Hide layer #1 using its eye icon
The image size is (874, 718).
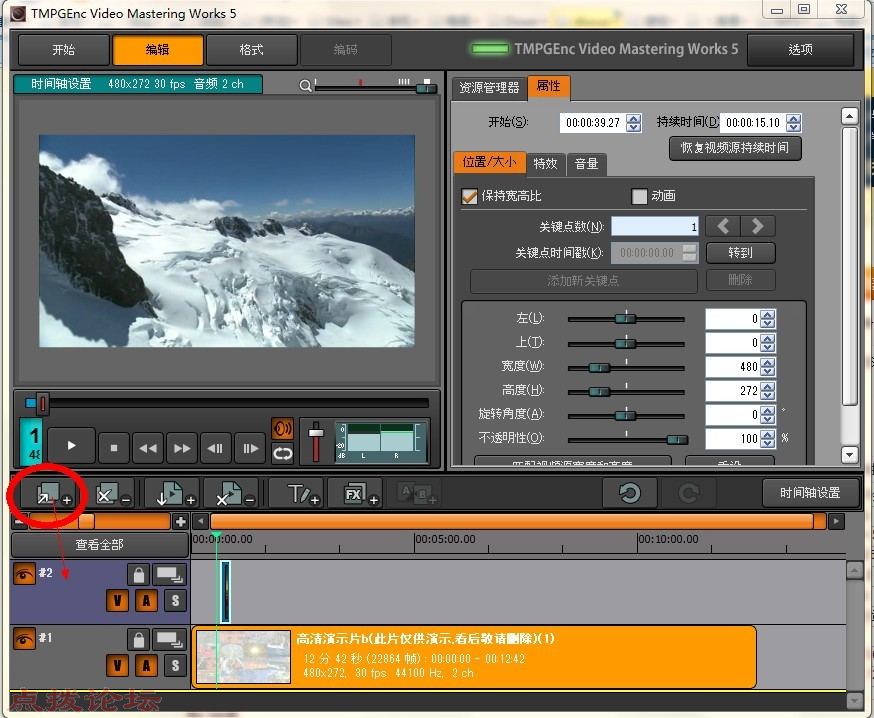tap(24, 637)
